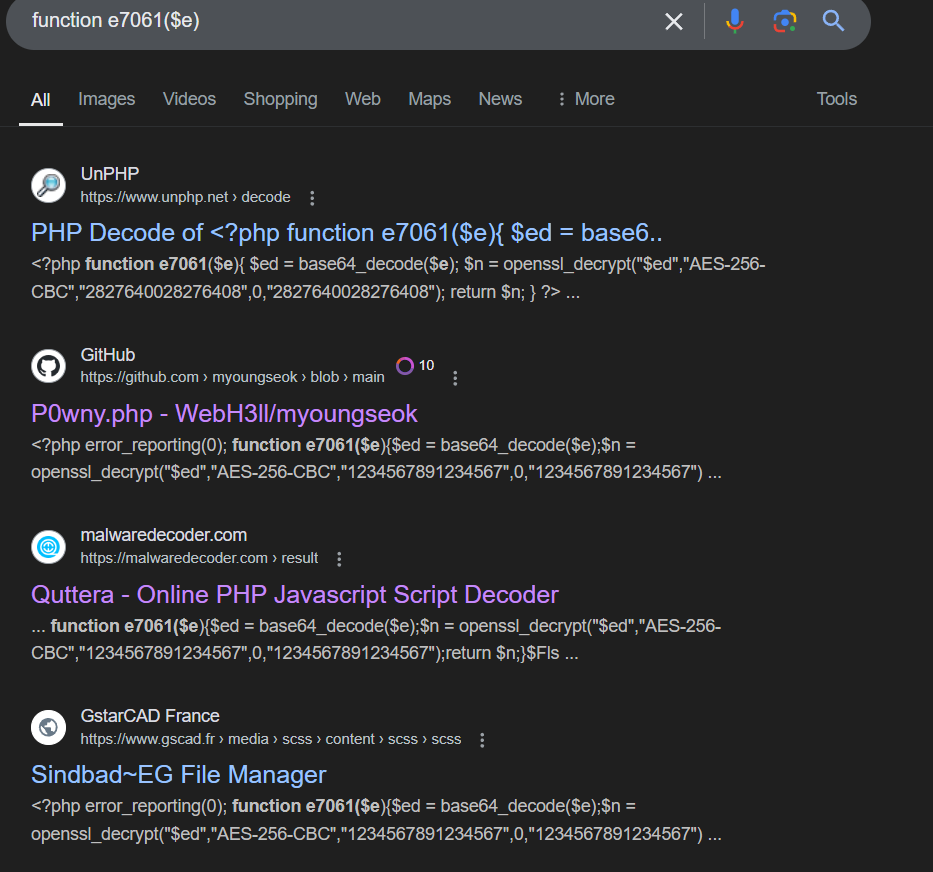Open the Sindbad~EG File Manager result
The width and height of the screenshot is (933, 872).
pyautogui.click(x=179, y=775)
